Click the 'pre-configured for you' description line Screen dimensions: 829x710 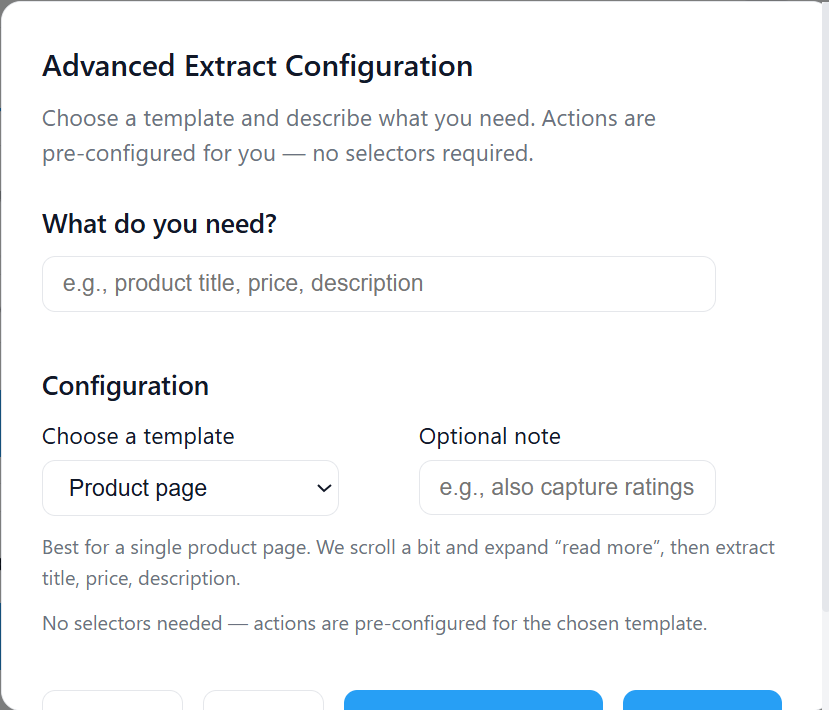tap(288, 153)
